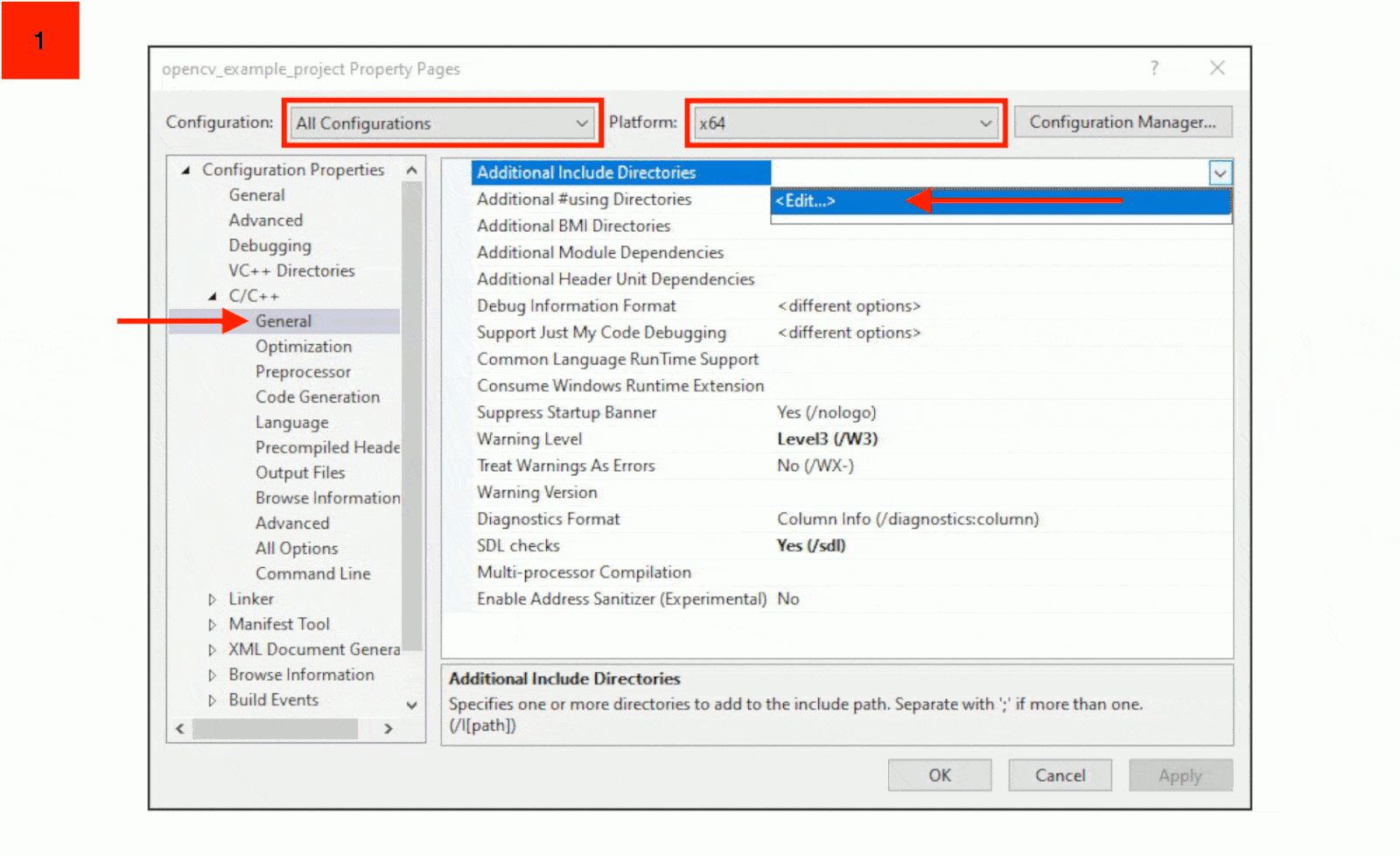Screen dimensions: 1400x856
Task: Select the Output Files tree item
Action: click(x=300, y=473)
